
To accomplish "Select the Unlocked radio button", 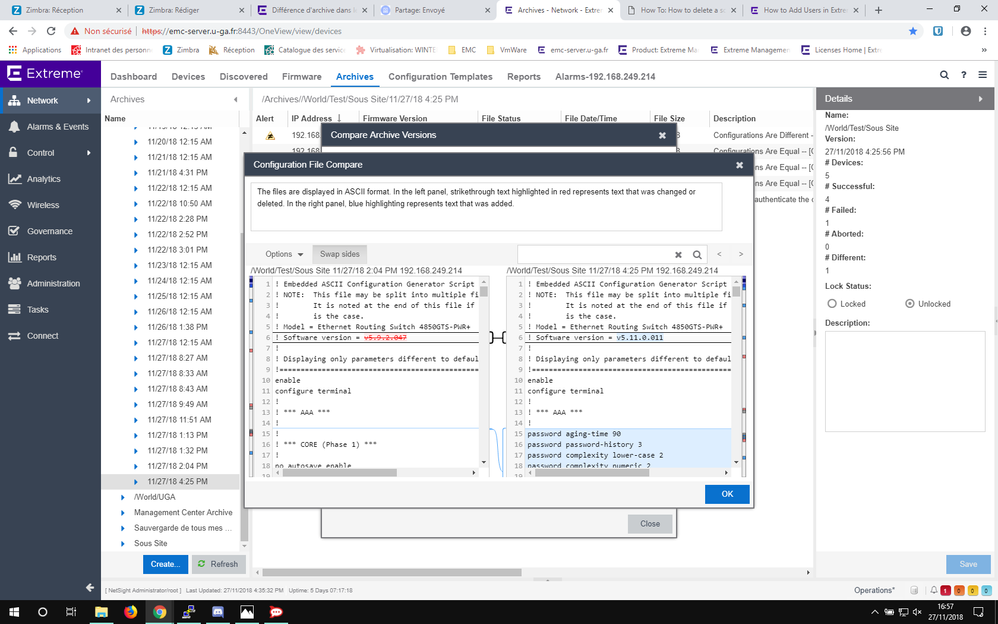I will [909, 304].
